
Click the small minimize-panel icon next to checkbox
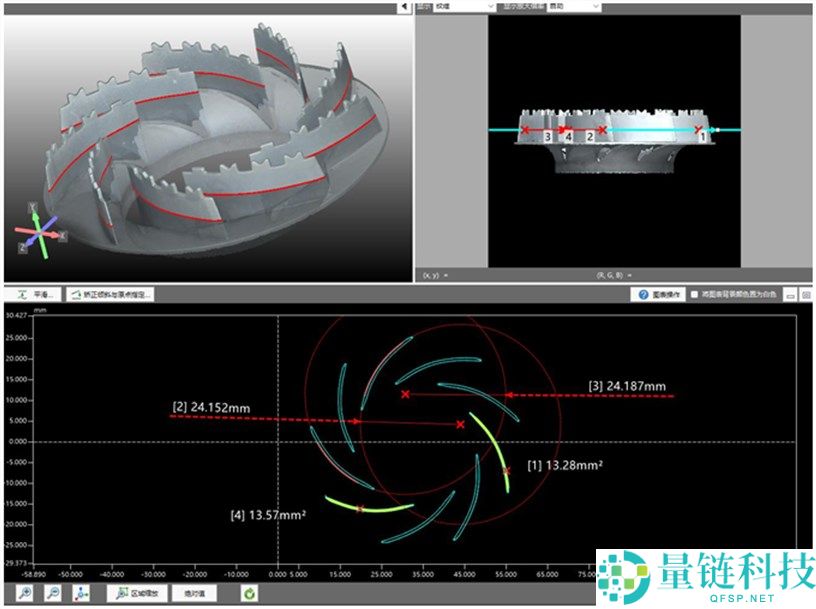point(790,295)
